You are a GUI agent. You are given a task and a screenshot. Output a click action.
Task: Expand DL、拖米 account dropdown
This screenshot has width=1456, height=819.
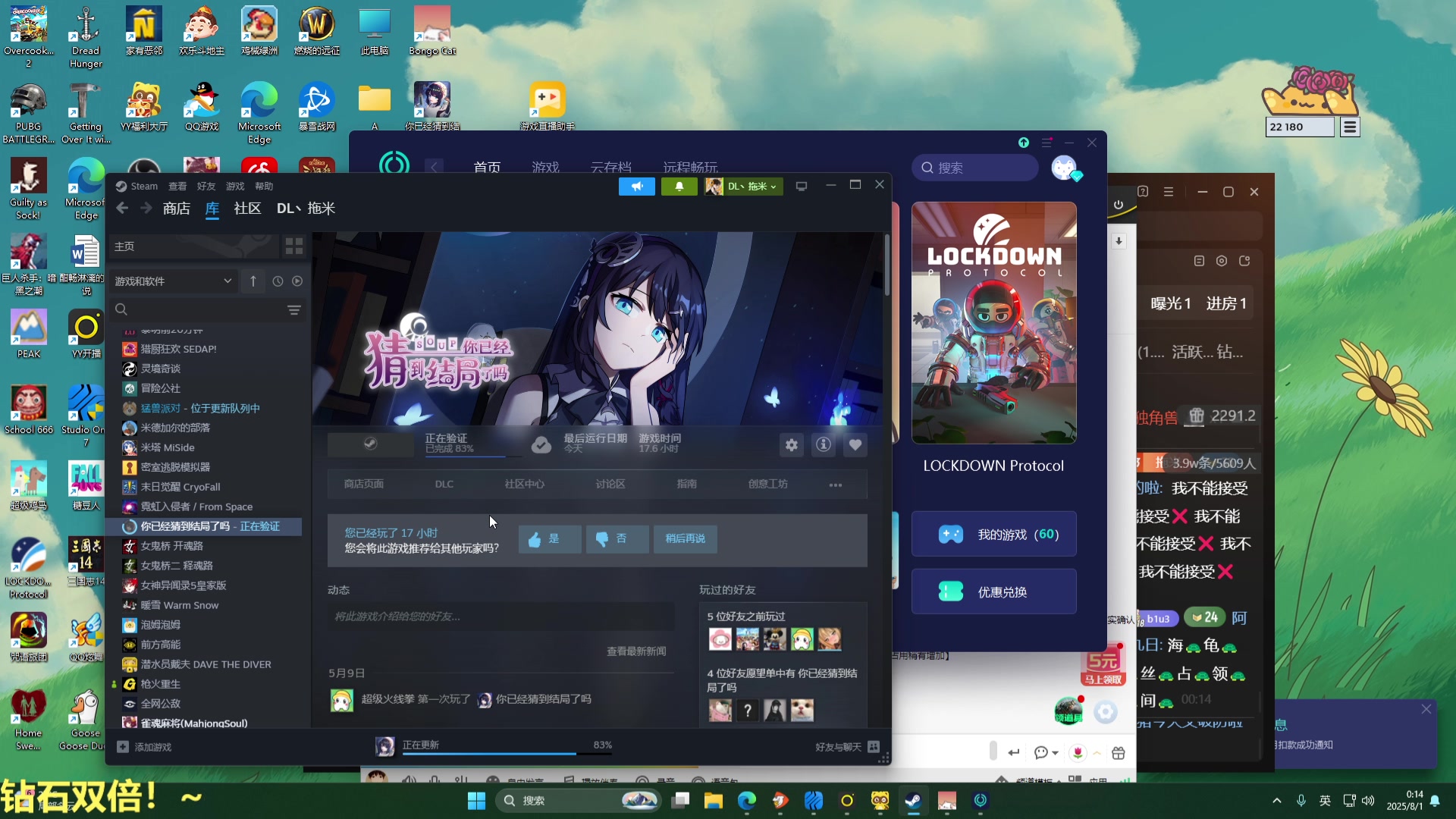click(x=743, y=187)
